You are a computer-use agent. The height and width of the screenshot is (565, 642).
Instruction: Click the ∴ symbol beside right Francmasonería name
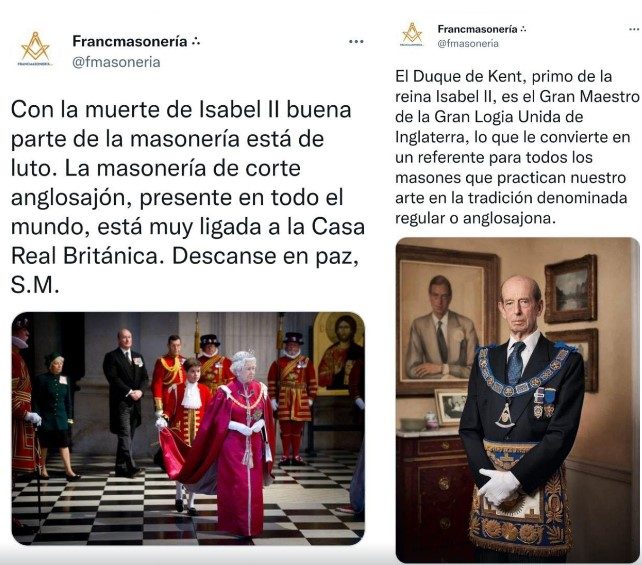tap(522, 29)
